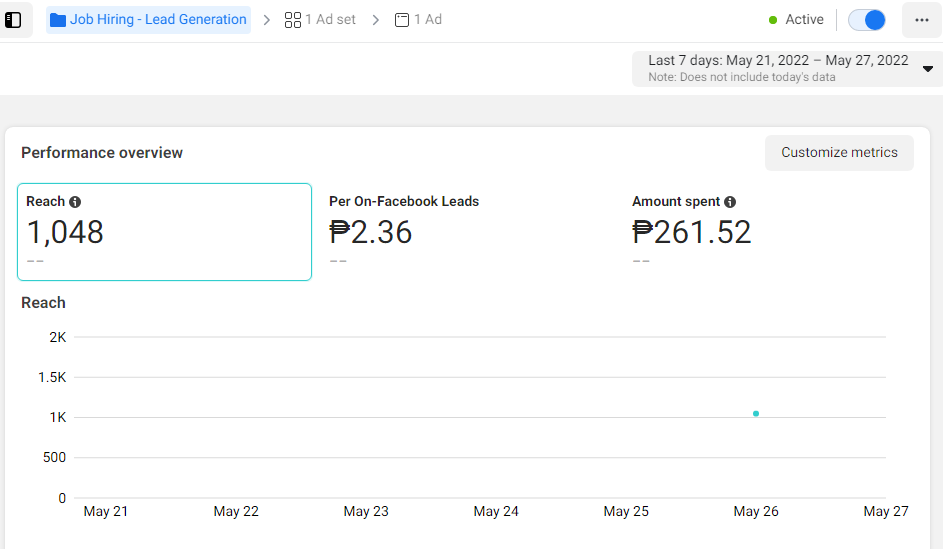Click the ad page icon

click(x=402, y=20)
